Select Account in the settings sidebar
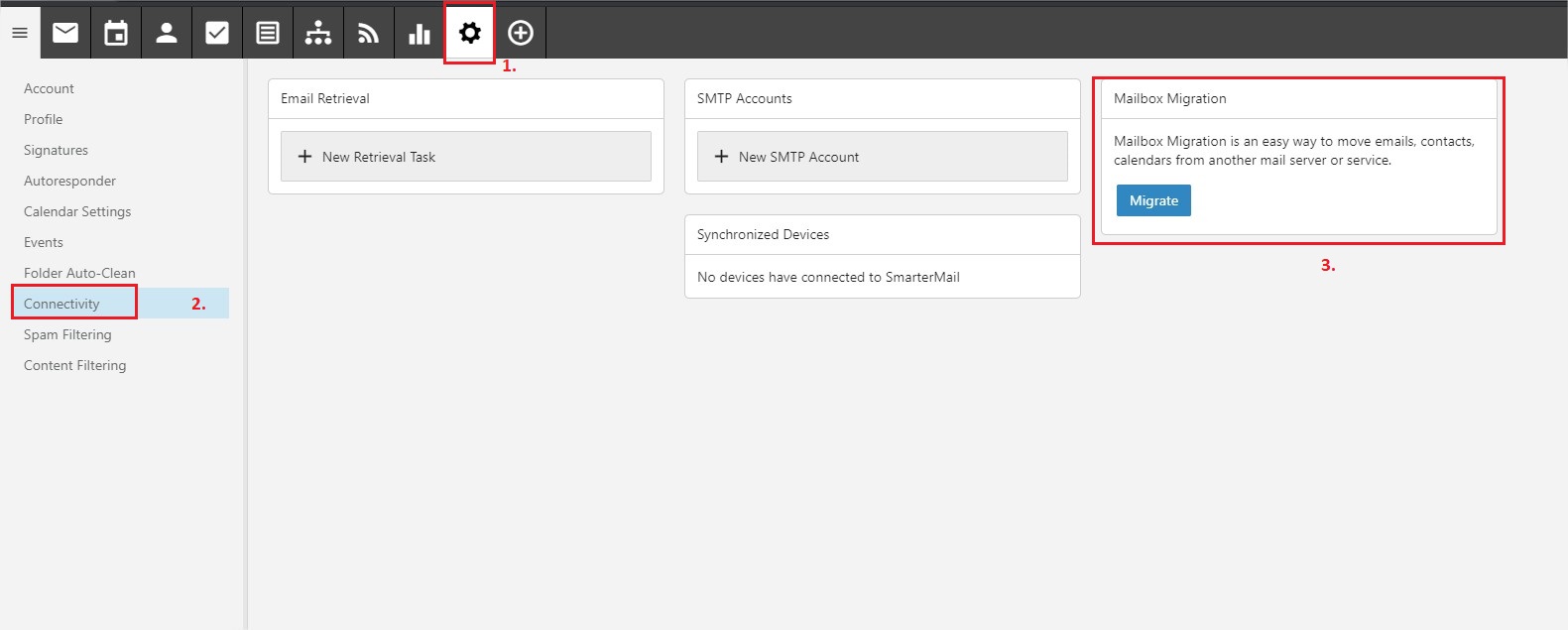Screen dimensions: 1568x630 49,88
